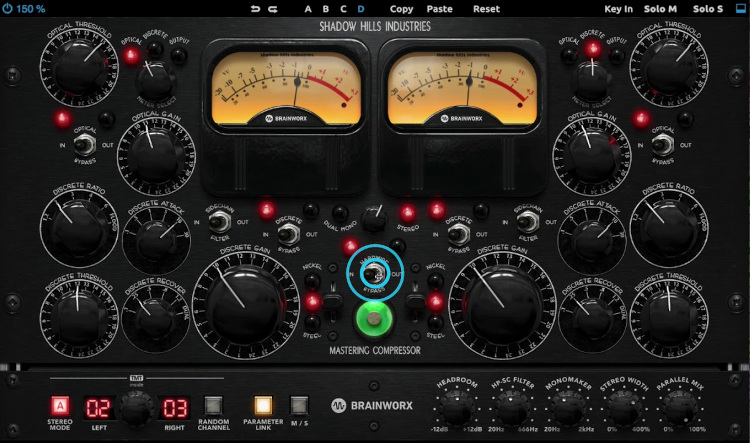Click the left Discrete Threshold knob

pyautogui.click(x=79, y=318)
